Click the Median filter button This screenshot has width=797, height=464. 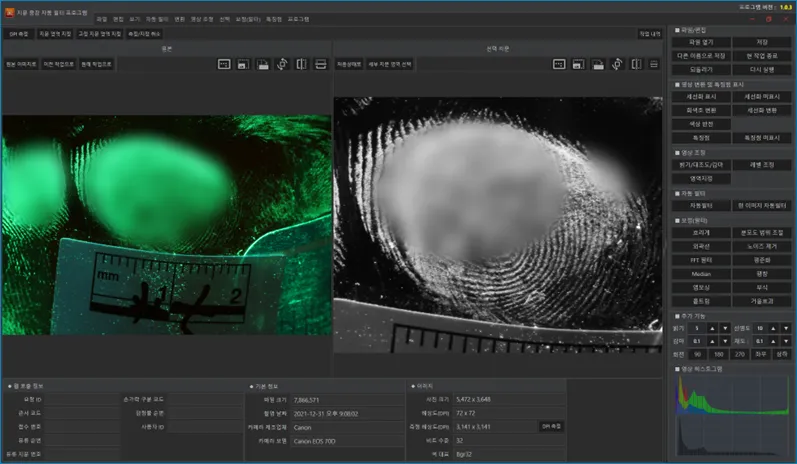click(x=701, y=274)
